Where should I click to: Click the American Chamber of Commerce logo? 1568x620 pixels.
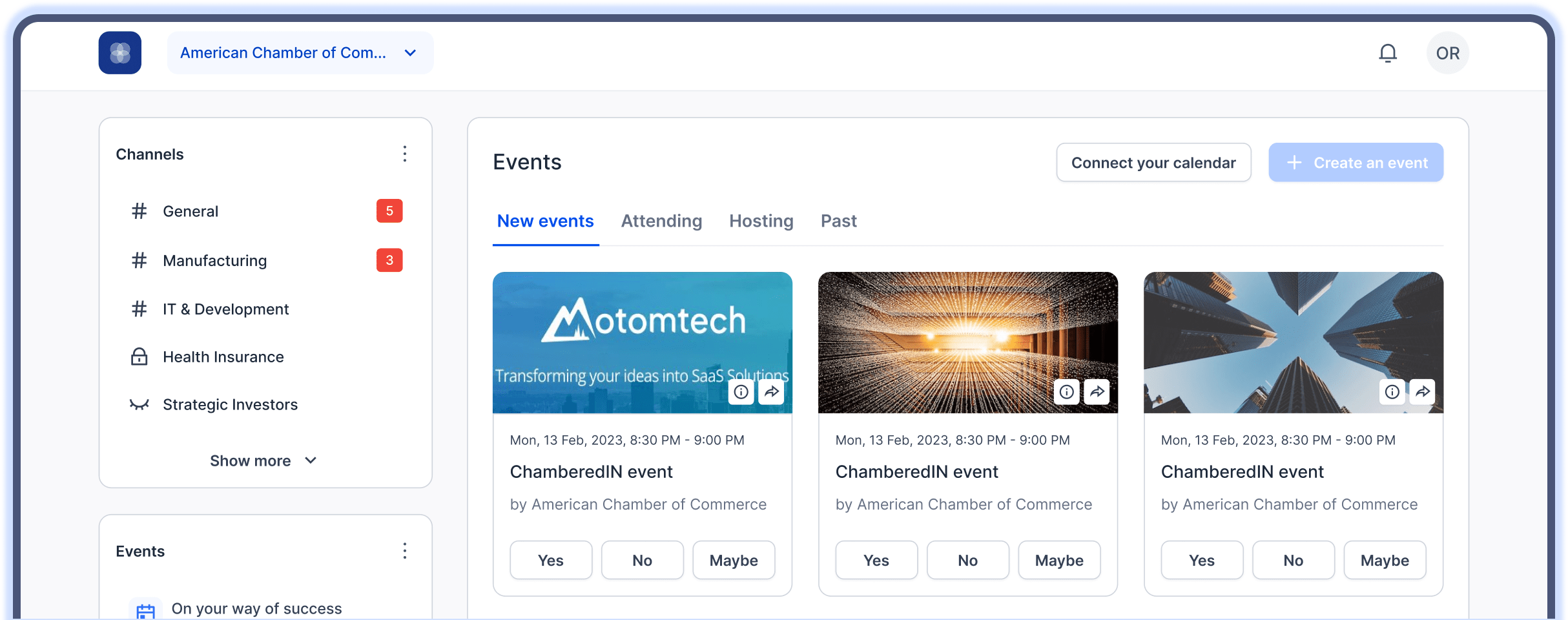(119, 52)
